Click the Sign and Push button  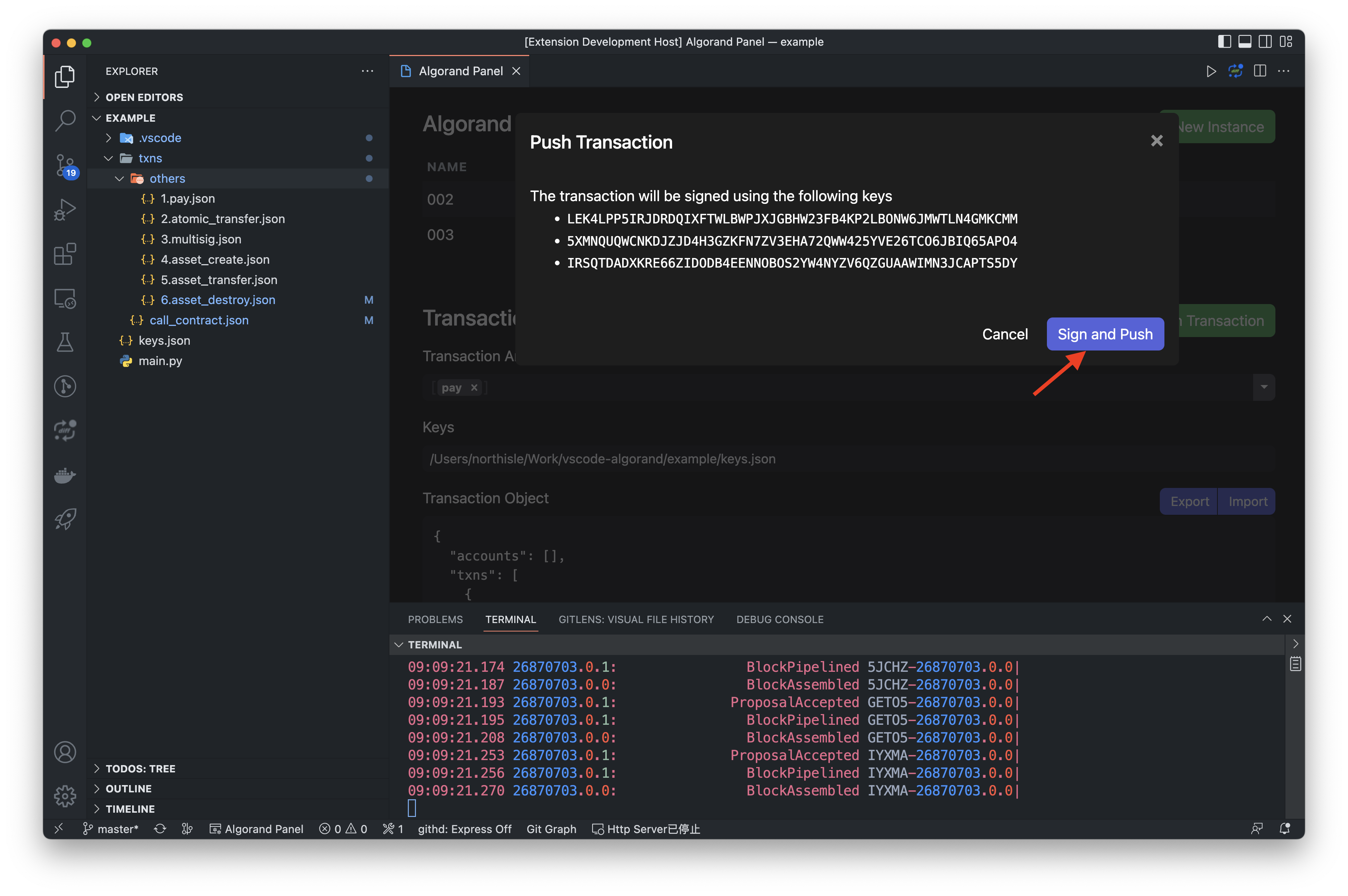(x=1105, y=334)
